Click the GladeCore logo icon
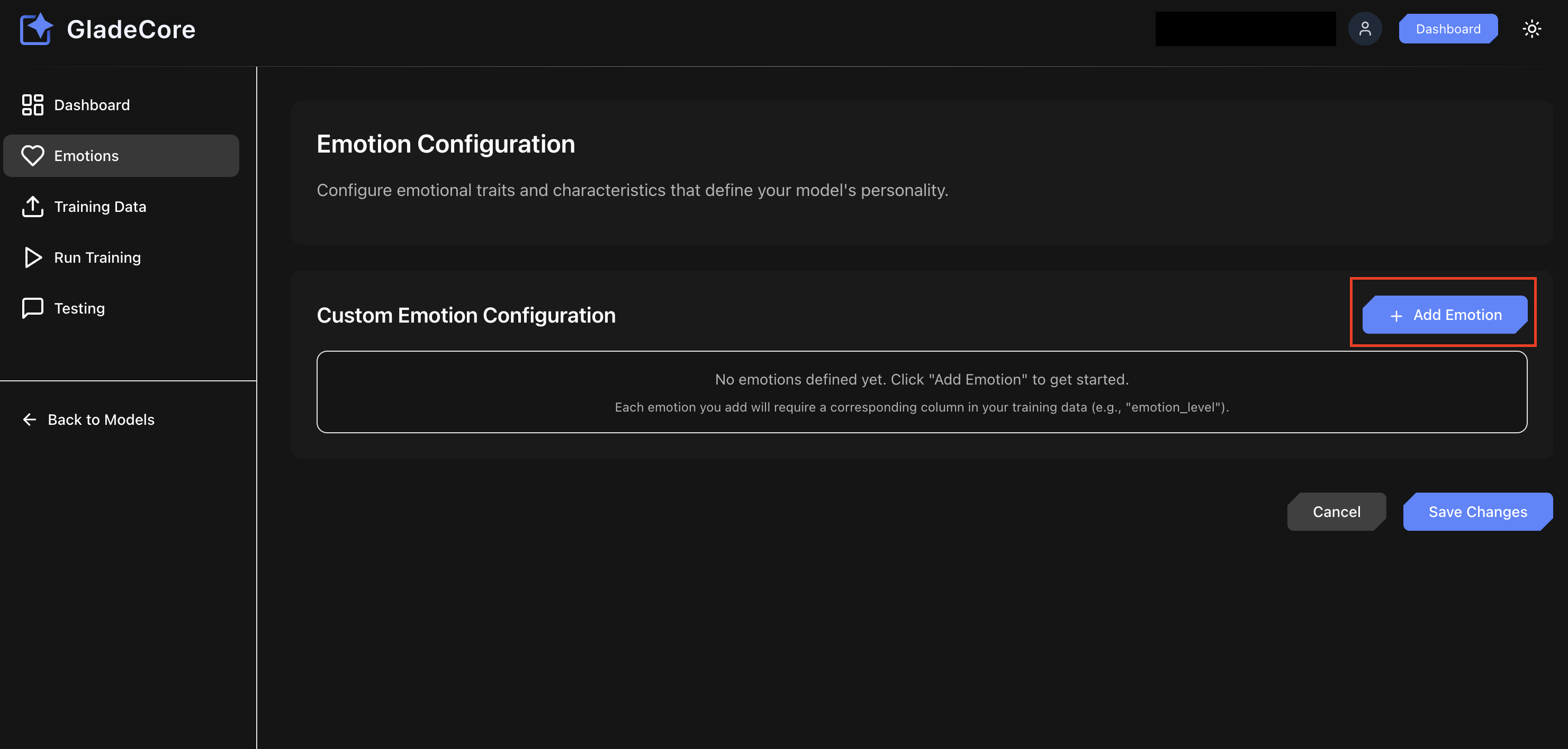The image size is (1568, 749). (35, 28)
